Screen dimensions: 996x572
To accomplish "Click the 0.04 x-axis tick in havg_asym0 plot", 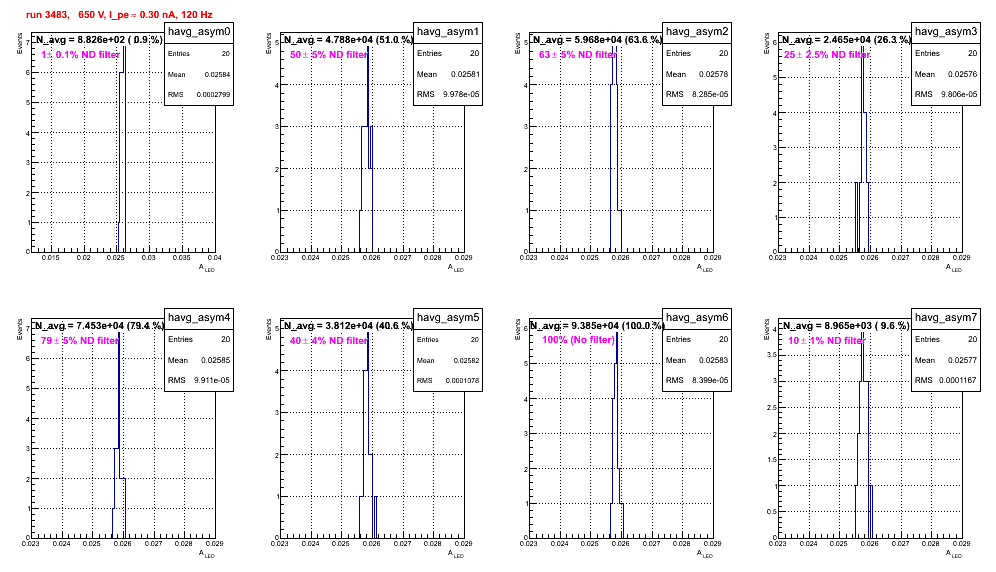I will click(x=214, y=258).
